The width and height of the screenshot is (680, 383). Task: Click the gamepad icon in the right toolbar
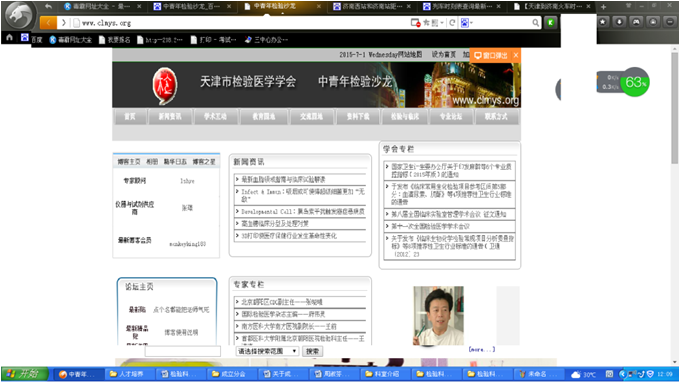click(x=636, y=22)
